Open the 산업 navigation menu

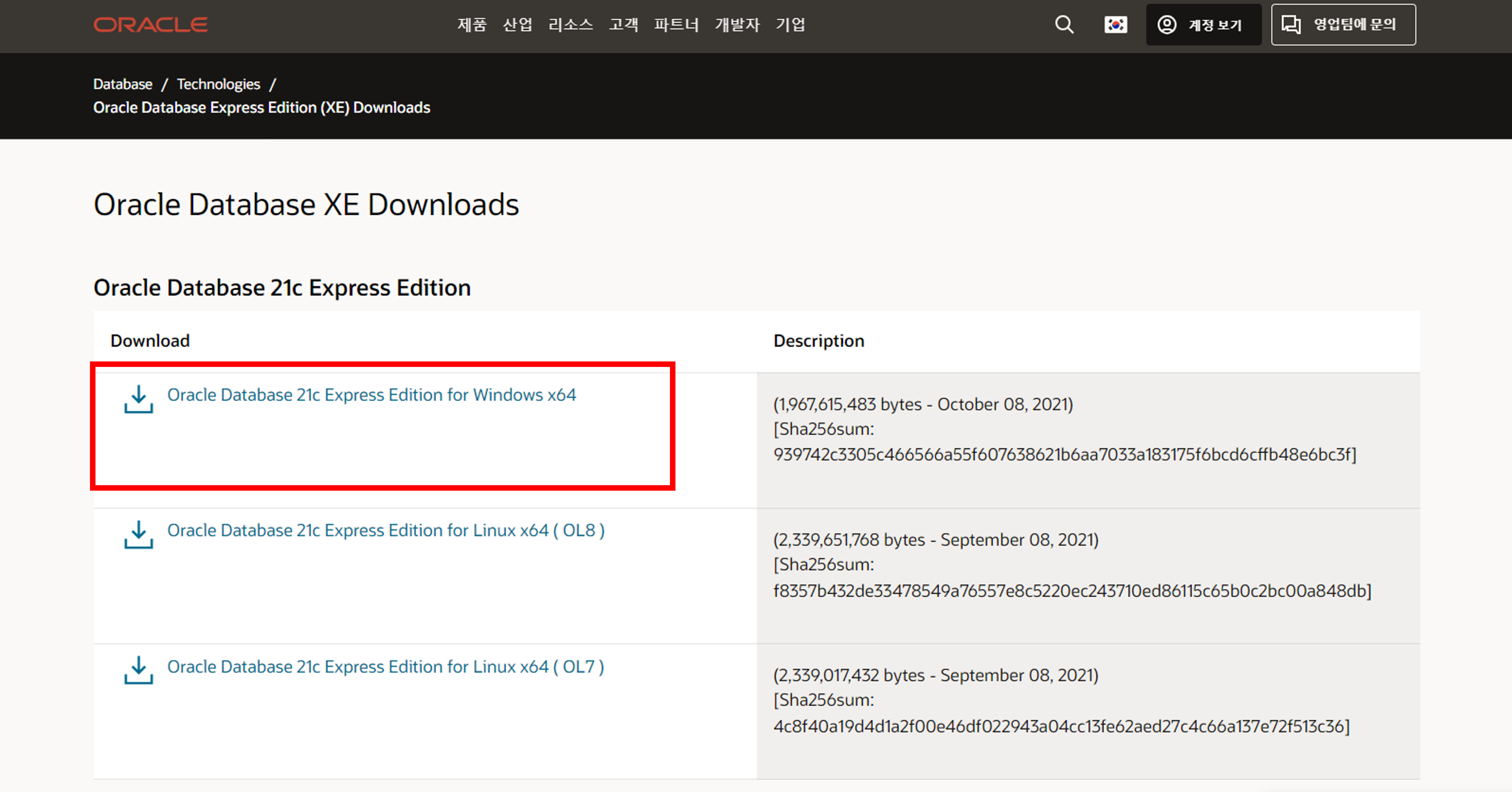(517, 25)
